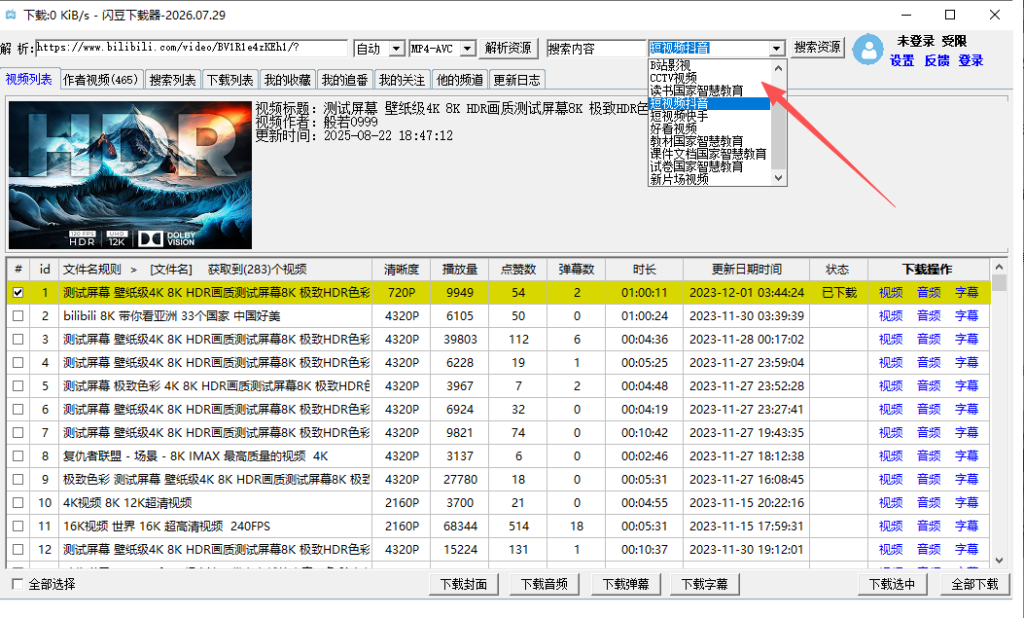Choose 新片场视频 from dropdown list
Image resolution: width=1024 pixels, height=618 pixels.
(x=679, y=179)
